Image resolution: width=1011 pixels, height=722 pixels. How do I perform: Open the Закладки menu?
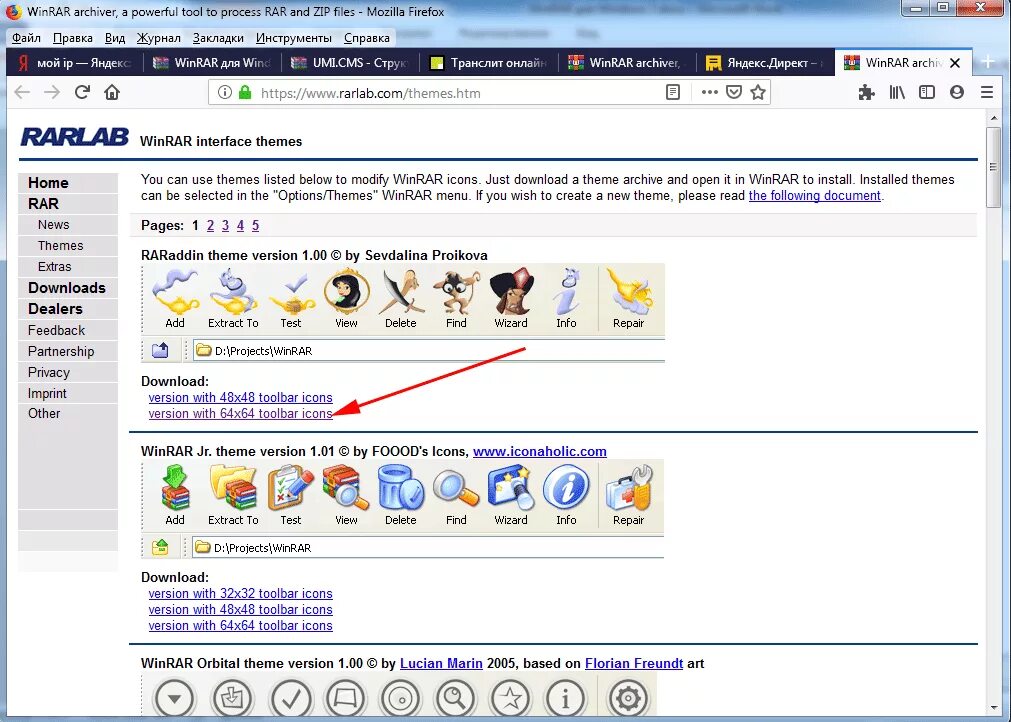218,37
